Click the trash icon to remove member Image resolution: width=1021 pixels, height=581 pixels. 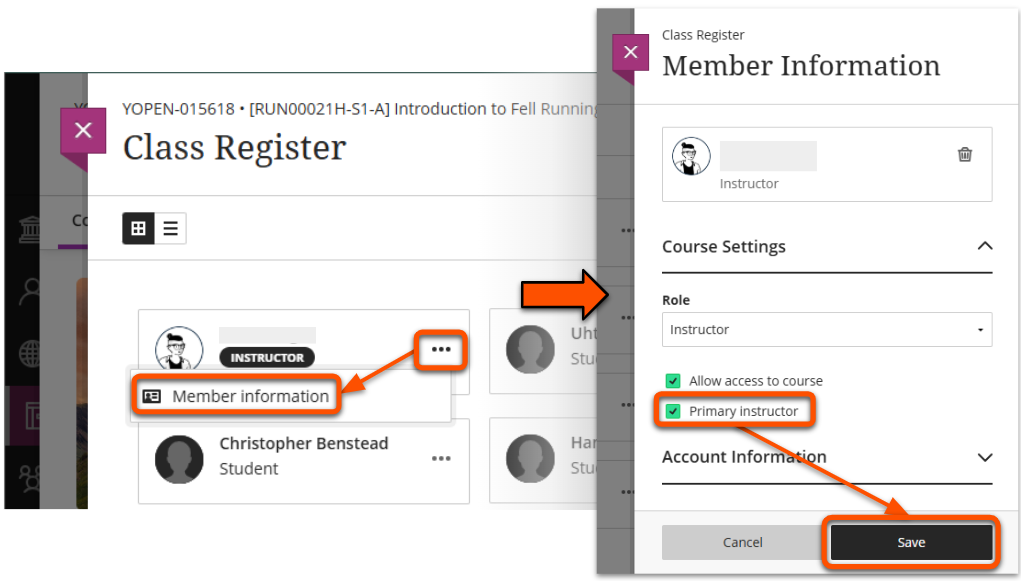click(x=965, y=154)
